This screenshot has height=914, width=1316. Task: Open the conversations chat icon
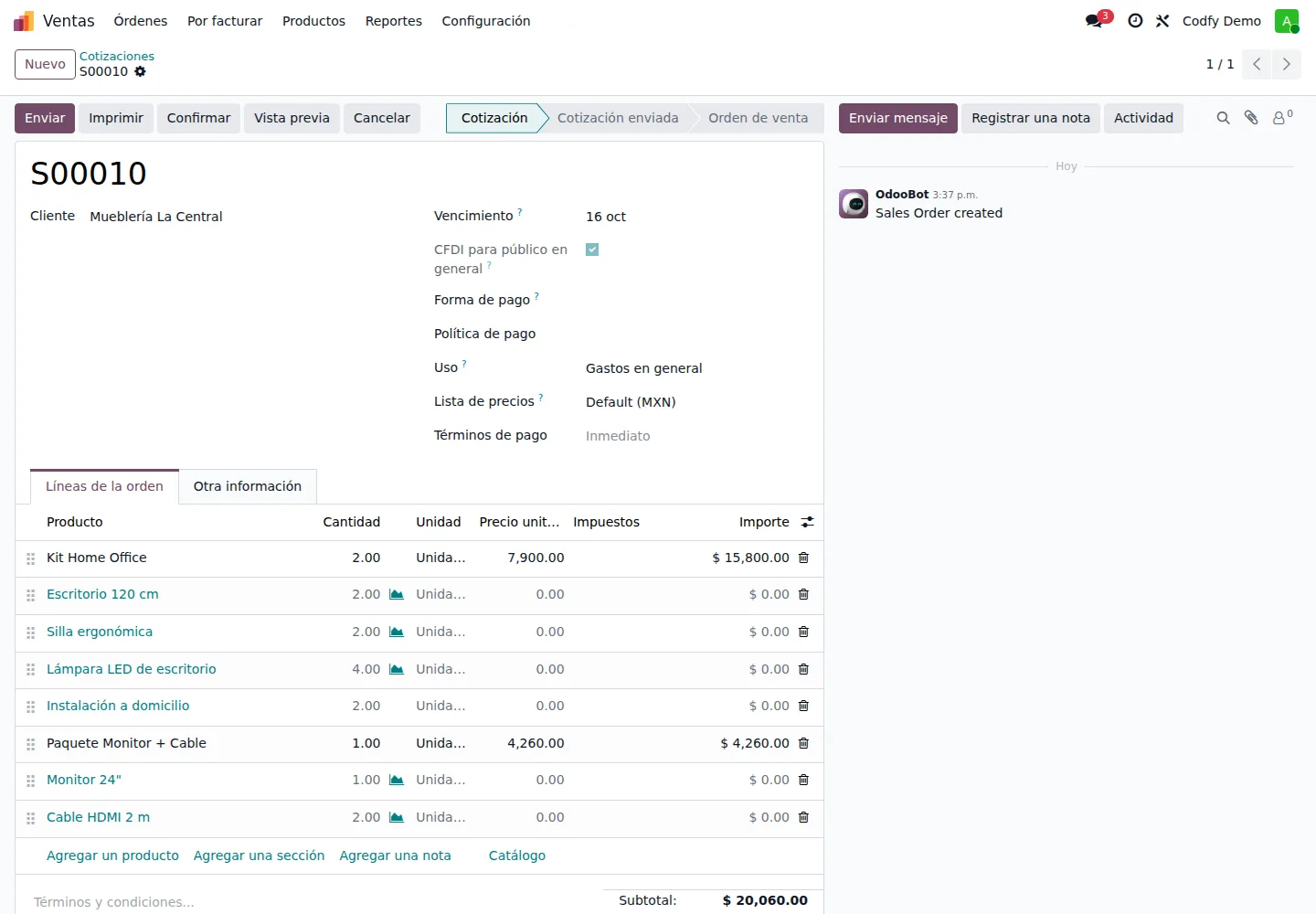1094,21
